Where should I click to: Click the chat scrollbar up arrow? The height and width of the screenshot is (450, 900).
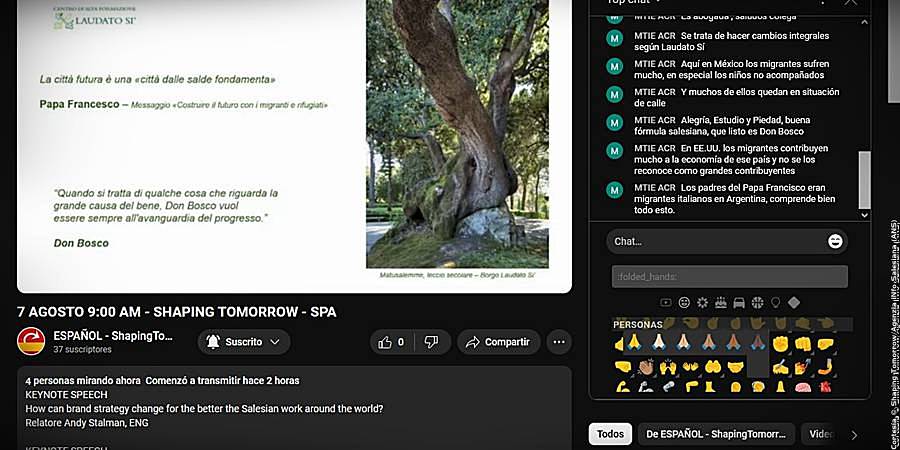864,22
